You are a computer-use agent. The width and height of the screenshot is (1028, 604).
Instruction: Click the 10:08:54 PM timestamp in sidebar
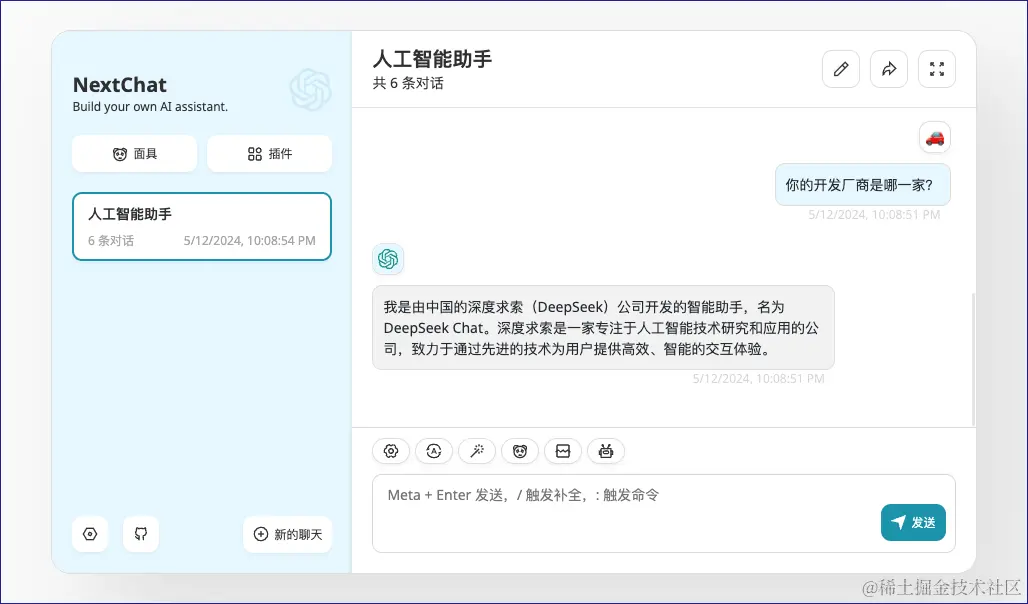point(249,241)
